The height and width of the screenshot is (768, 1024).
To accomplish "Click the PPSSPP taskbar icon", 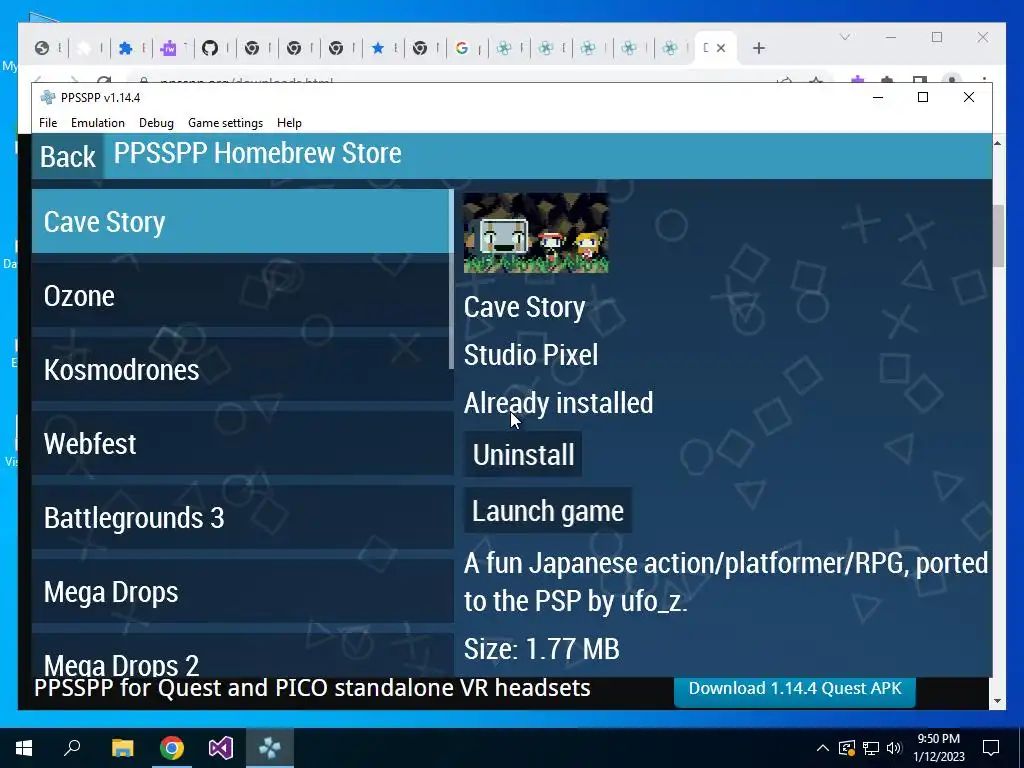I will click(x=270, y=748).
